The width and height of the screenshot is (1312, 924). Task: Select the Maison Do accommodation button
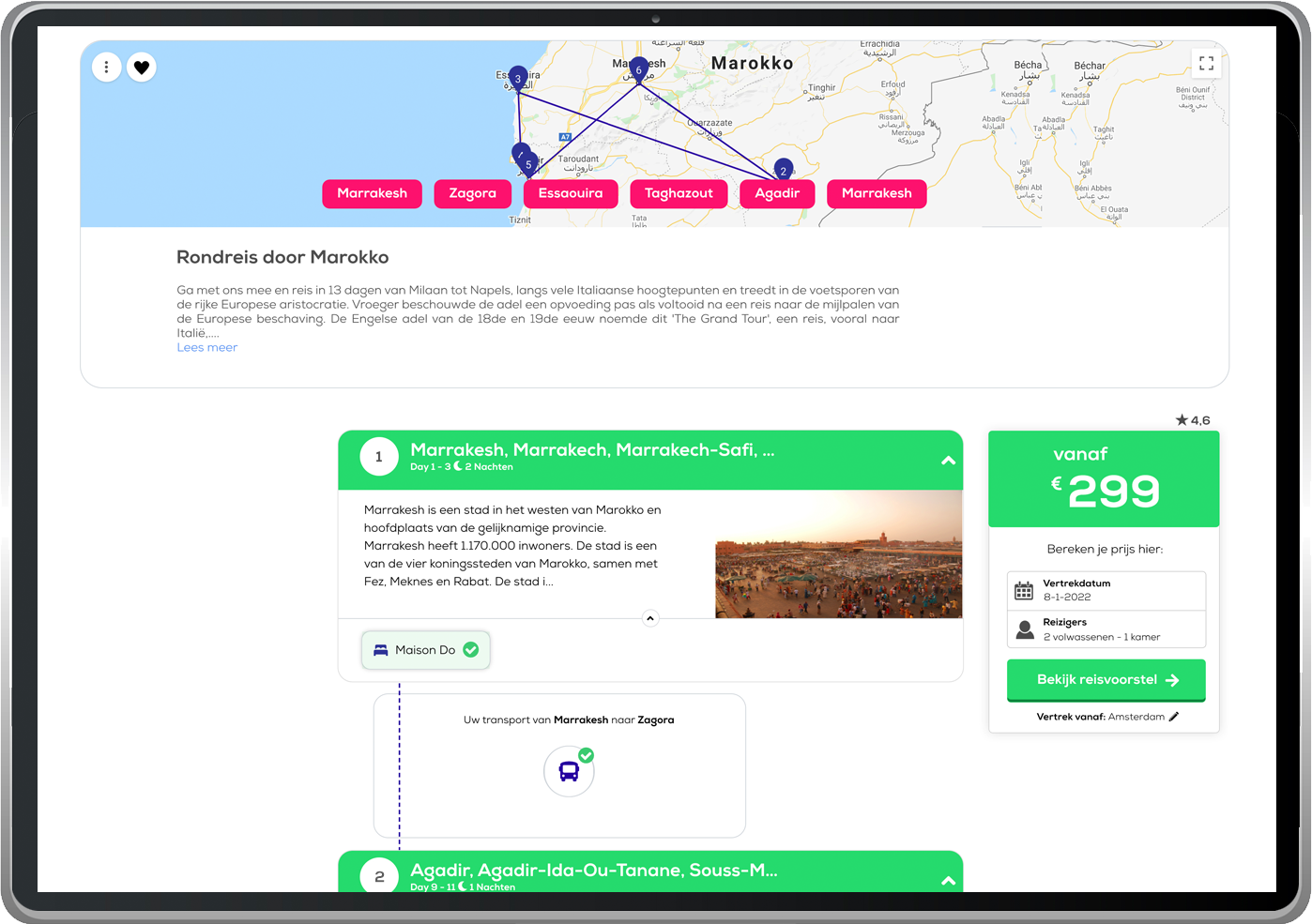(x=426, y=650)
